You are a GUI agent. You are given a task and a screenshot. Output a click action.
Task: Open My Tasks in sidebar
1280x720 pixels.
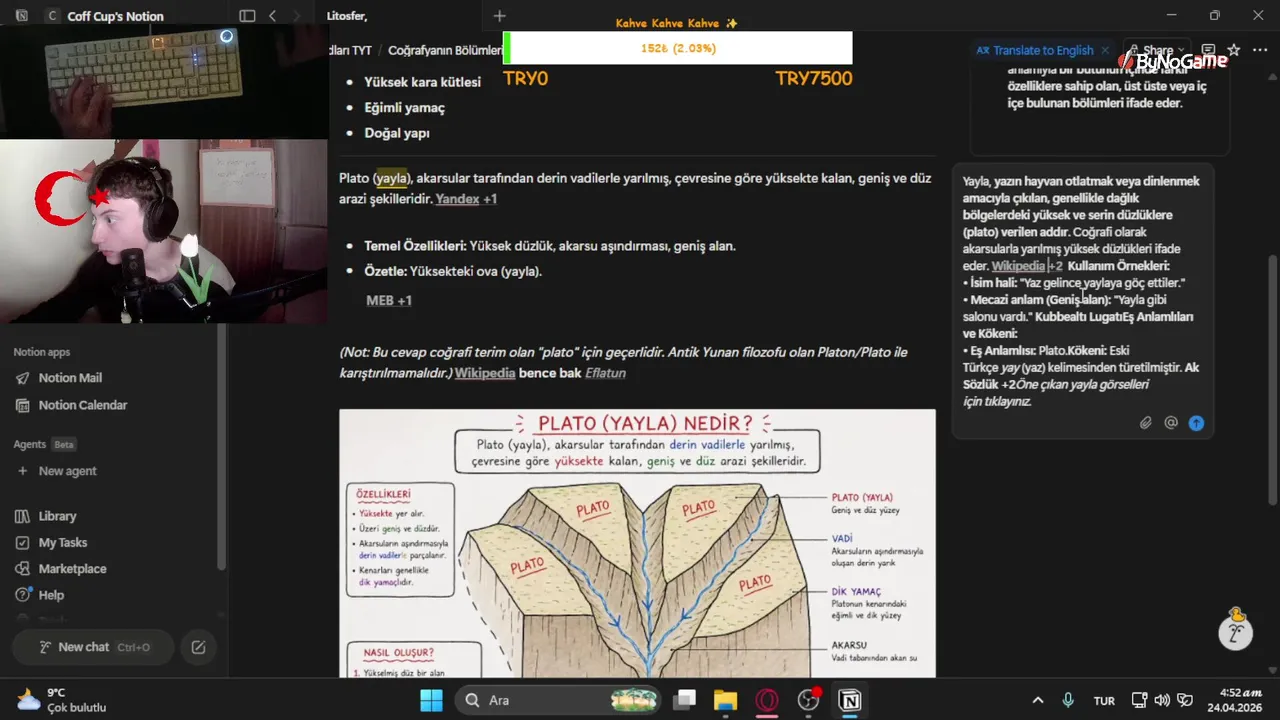pyautogui.click(x=63, y=542)
